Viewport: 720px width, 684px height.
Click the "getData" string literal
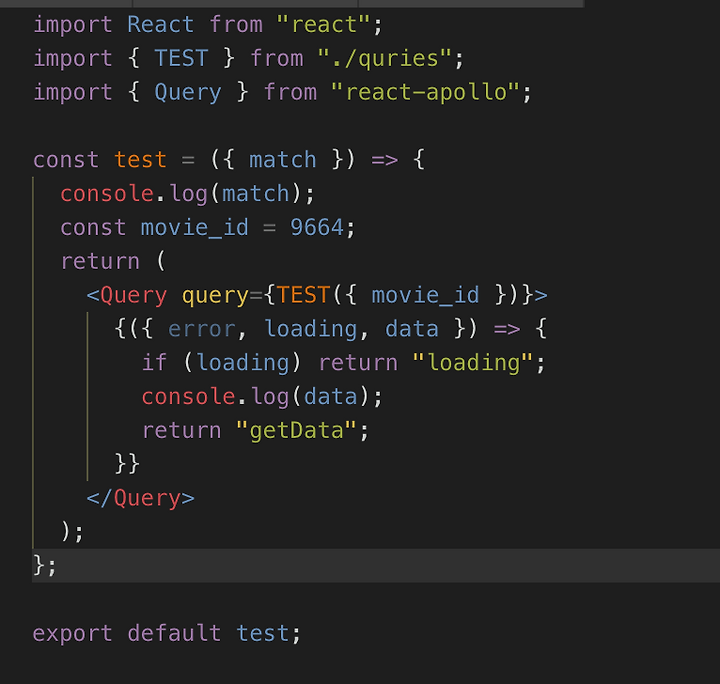(296, 431)
